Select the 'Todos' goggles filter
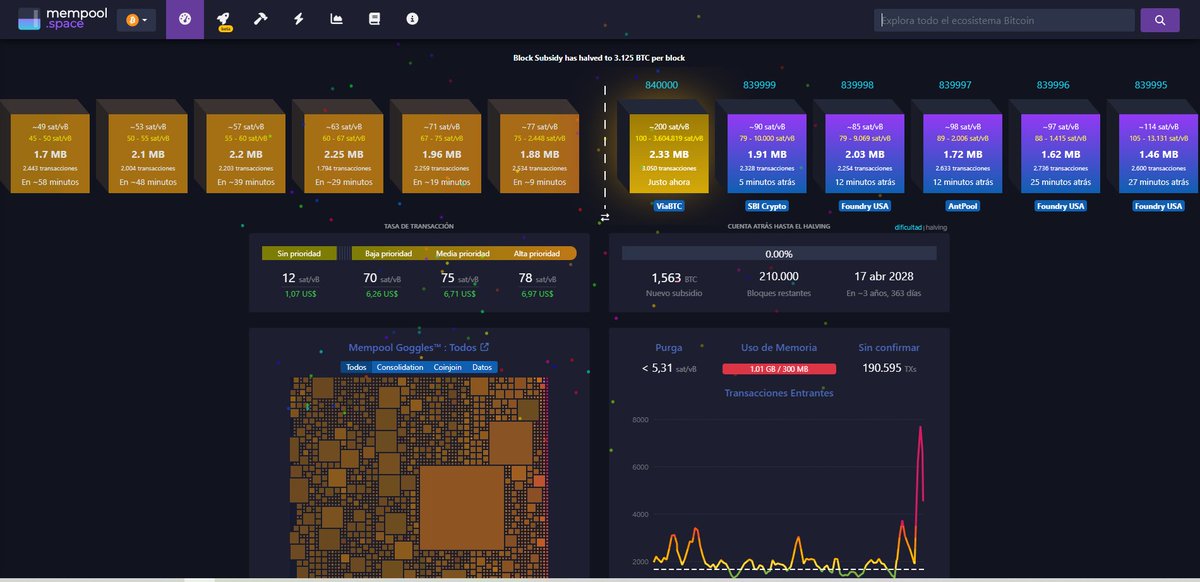 pyautogui.click(x=356, y=367)
